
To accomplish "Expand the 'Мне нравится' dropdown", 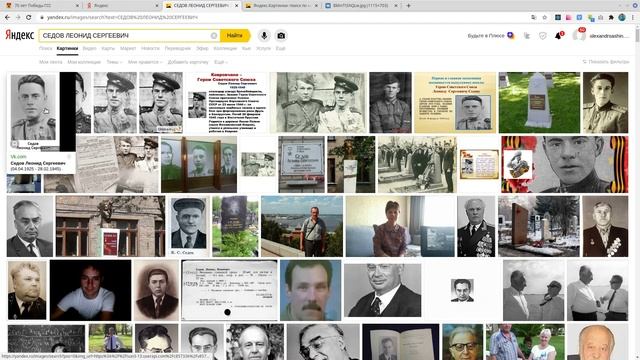I will tap(145, 62).
